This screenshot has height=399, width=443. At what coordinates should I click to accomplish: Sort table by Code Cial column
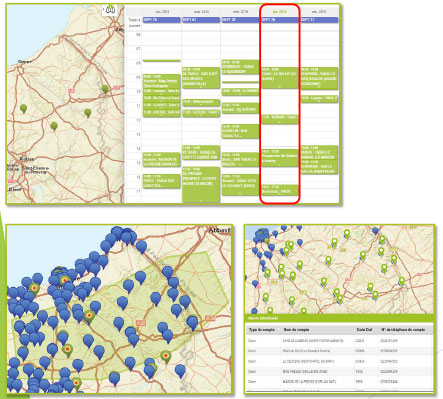click(x=364, y=329)
